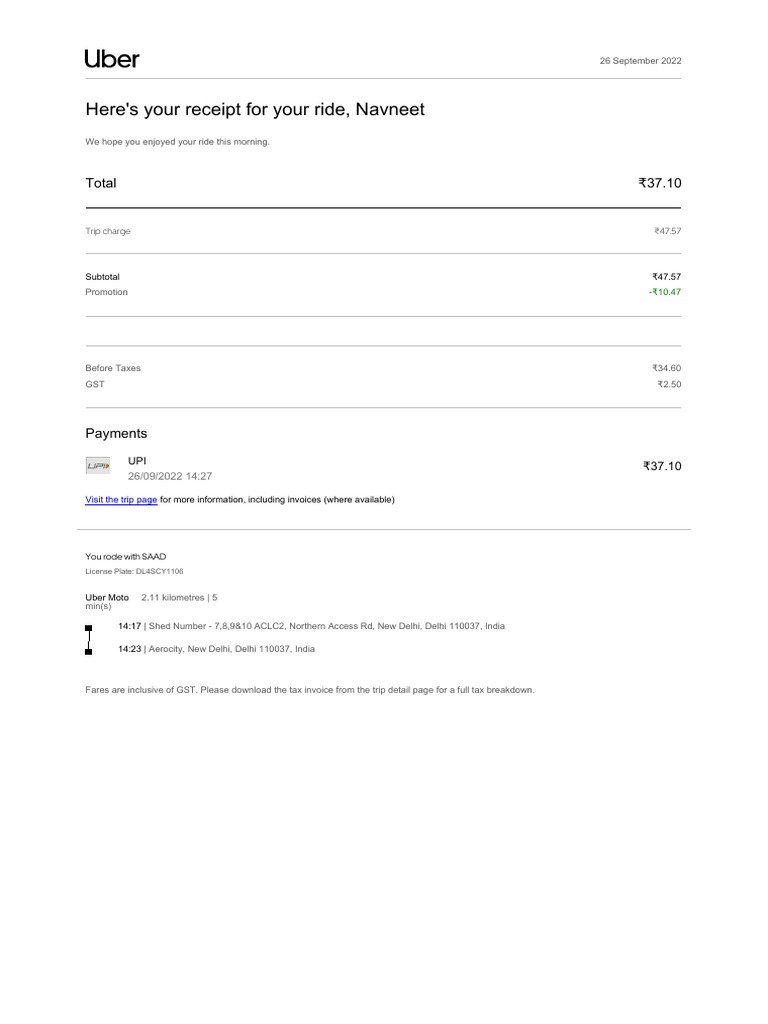Image resolution: width=768 pixels, height=1024 pixels.
Task: Click the Uber logo
Action: click(112, 59)
